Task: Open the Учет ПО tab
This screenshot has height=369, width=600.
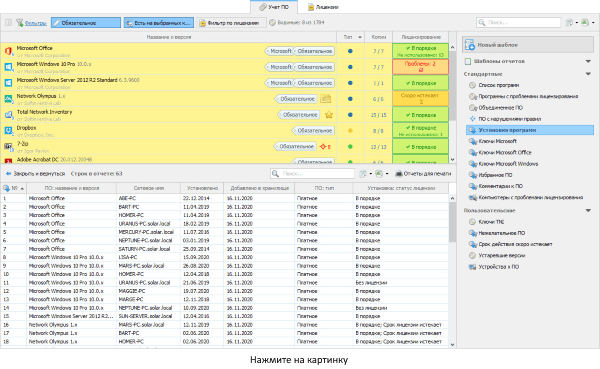Action: click(x=274, y=7)
